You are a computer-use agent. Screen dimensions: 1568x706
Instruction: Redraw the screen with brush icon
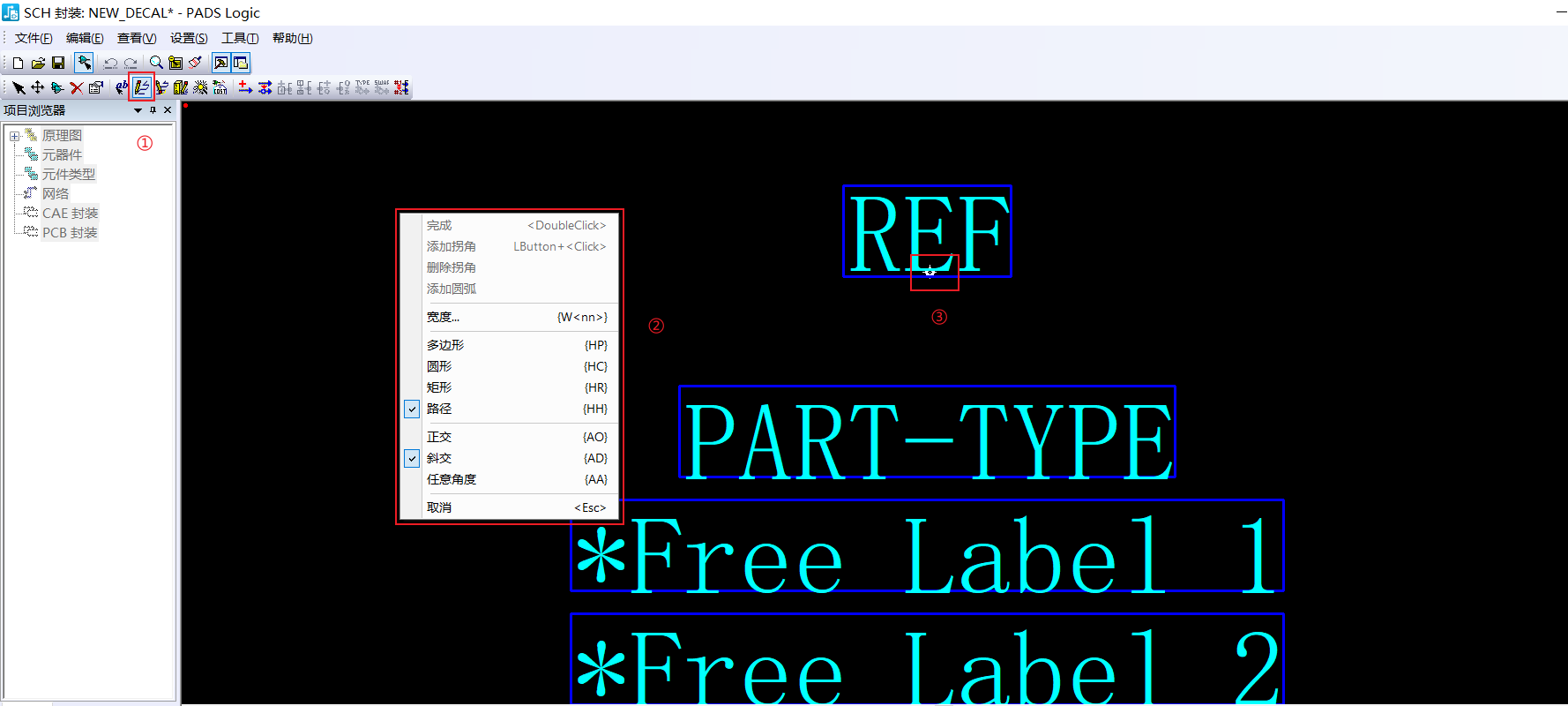[x=195, y=63]
